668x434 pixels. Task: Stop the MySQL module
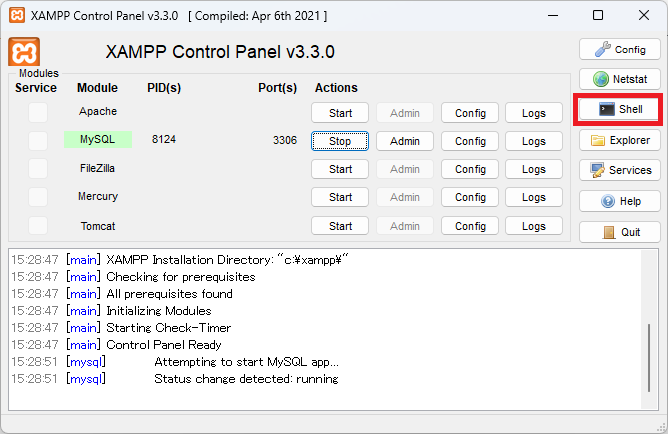[x=340, y=141]
